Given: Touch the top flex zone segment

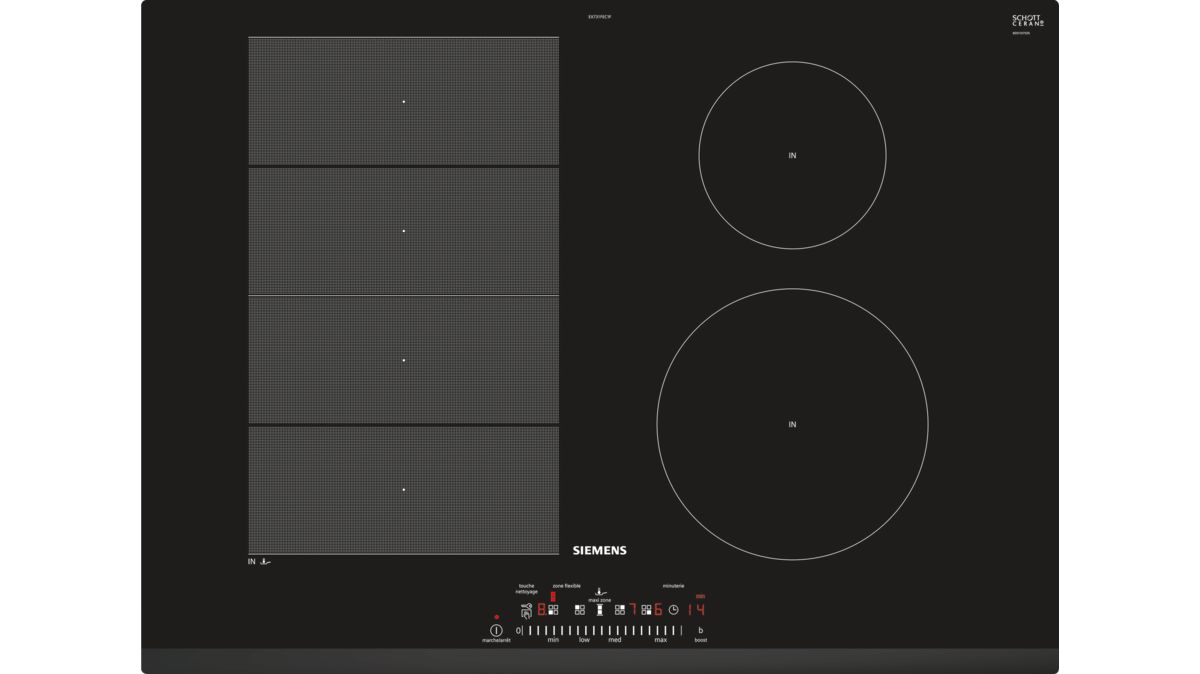Looking at the screenshot, I should tap(404, 101).
